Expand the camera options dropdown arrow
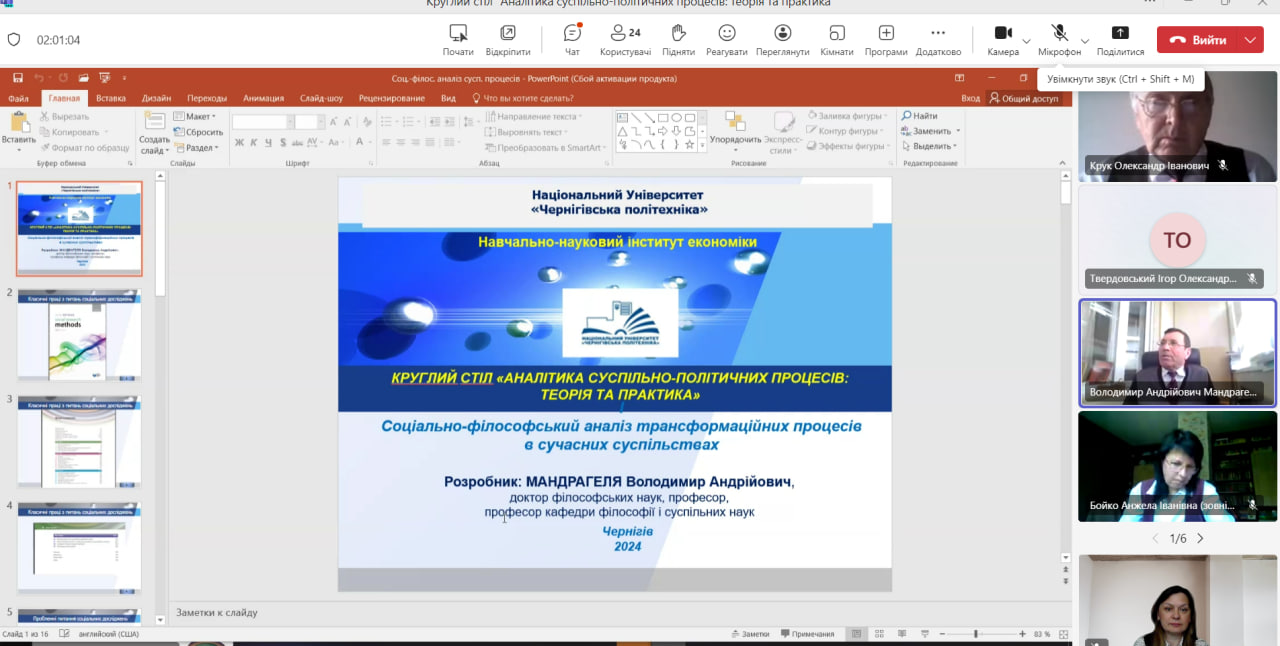This screenshot has width=1280, height=646. [x=1027, y=41]
